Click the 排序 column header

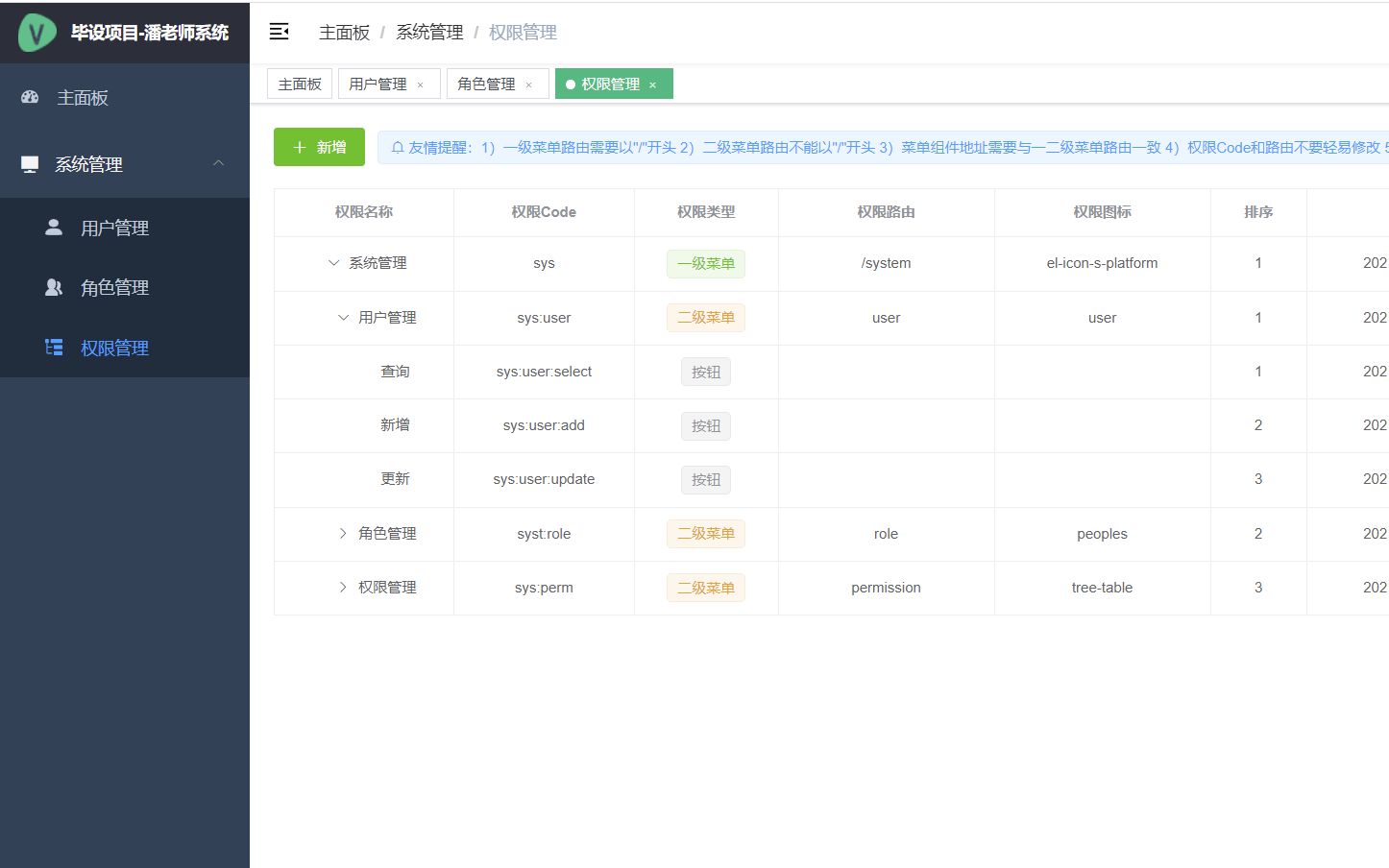click(1258, 212)
